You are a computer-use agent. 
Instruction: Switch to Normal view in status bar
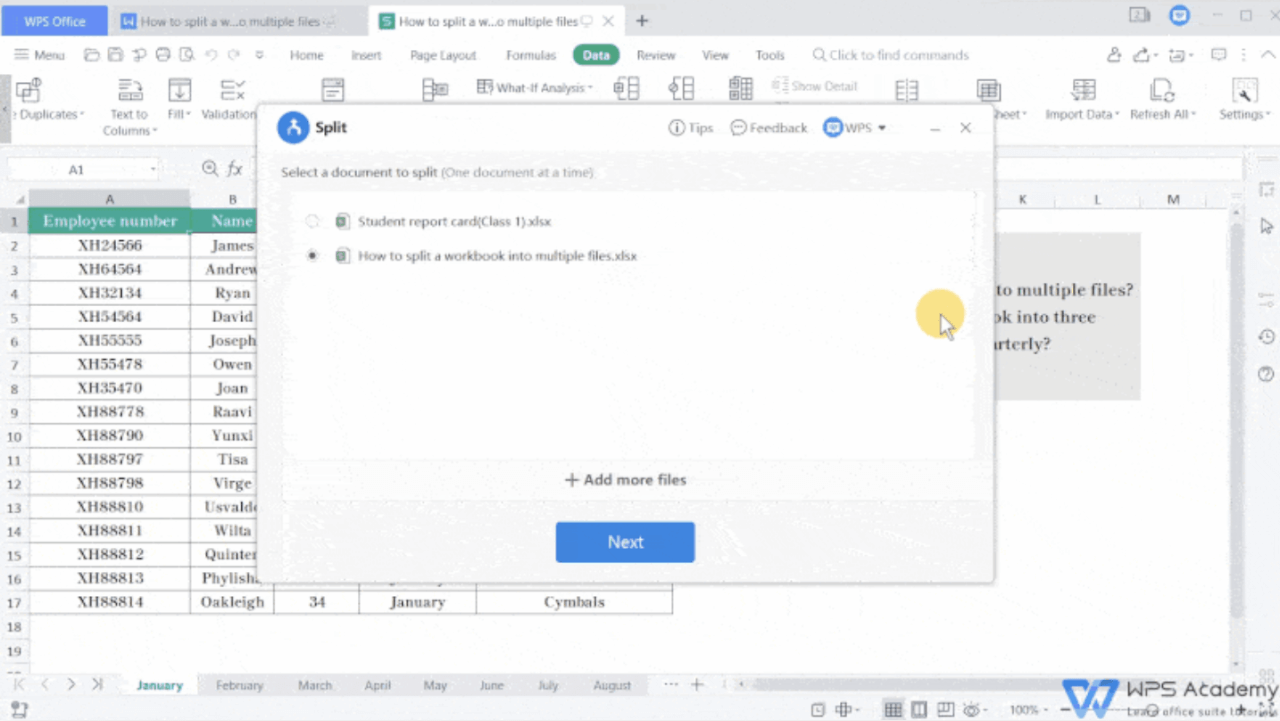pos(893,710)
